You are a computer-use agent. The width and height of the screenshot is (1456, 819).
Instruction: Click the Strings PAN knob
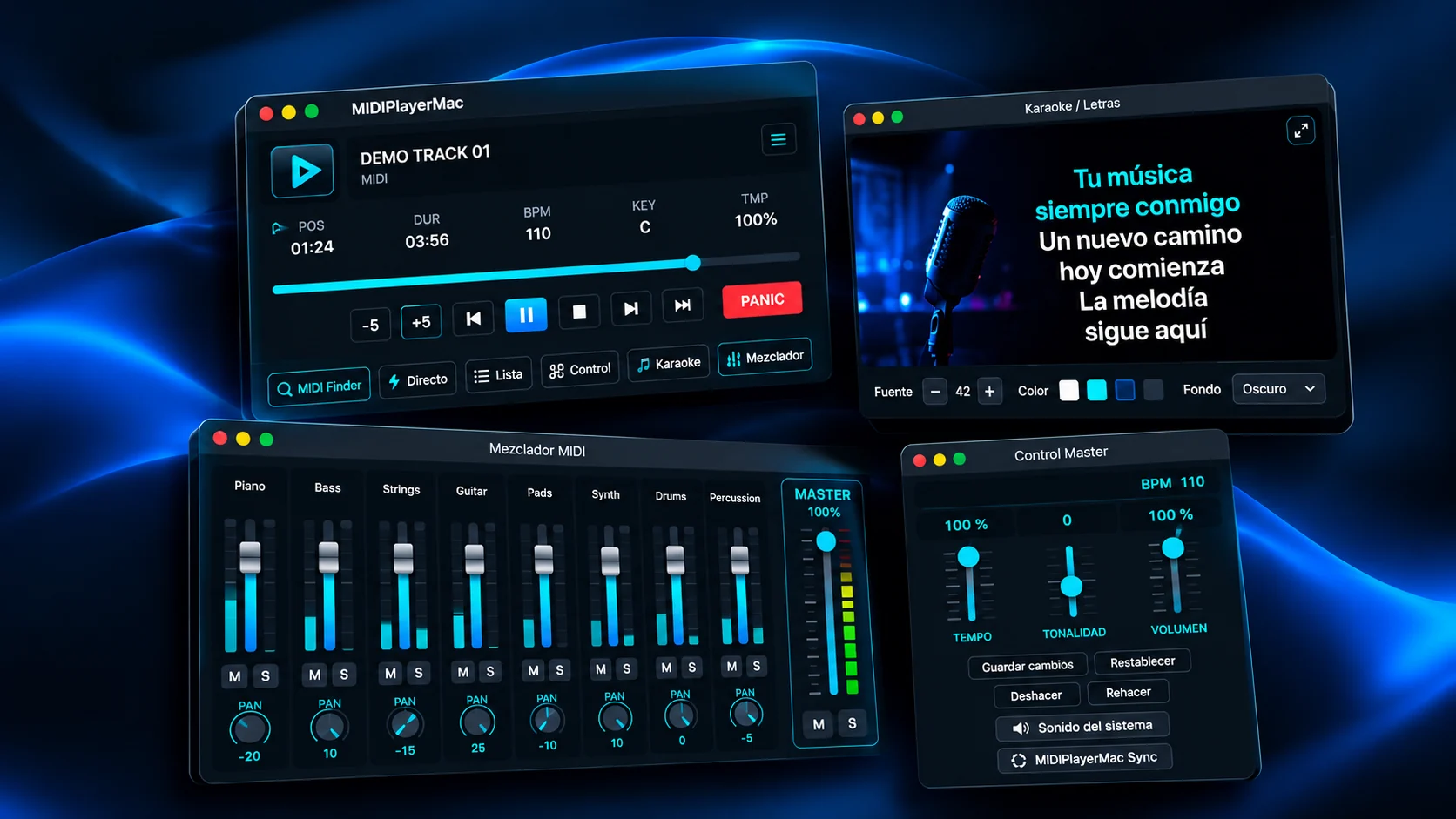[x=405, y=724]
